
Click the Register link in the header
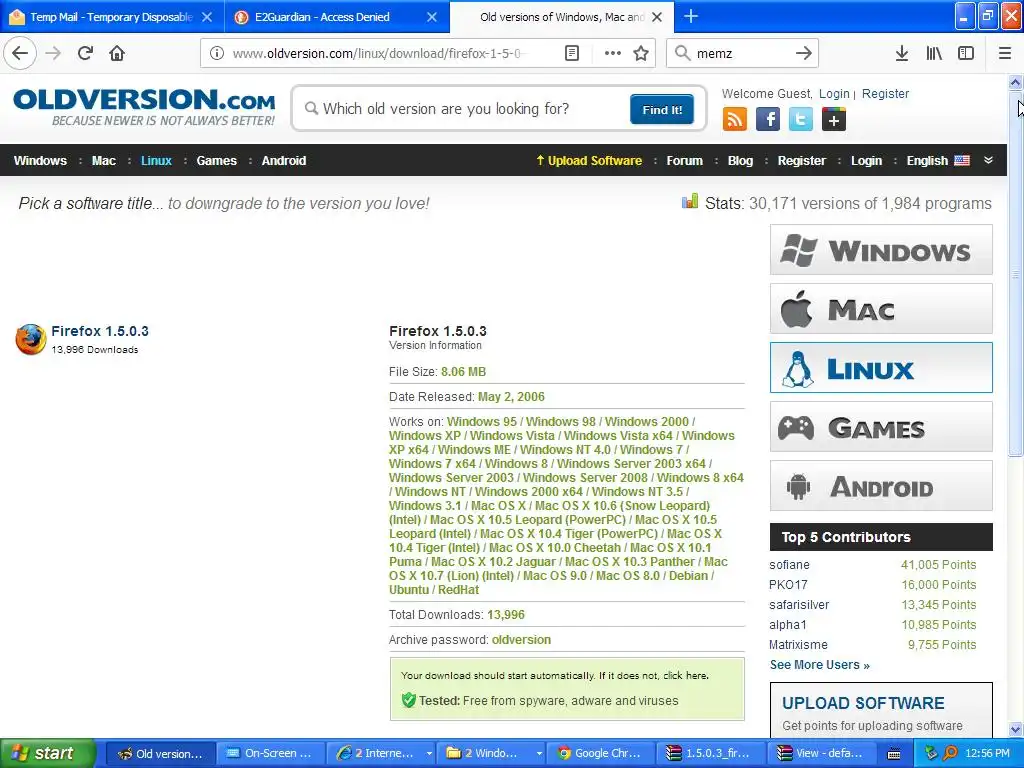coord(885,93)
